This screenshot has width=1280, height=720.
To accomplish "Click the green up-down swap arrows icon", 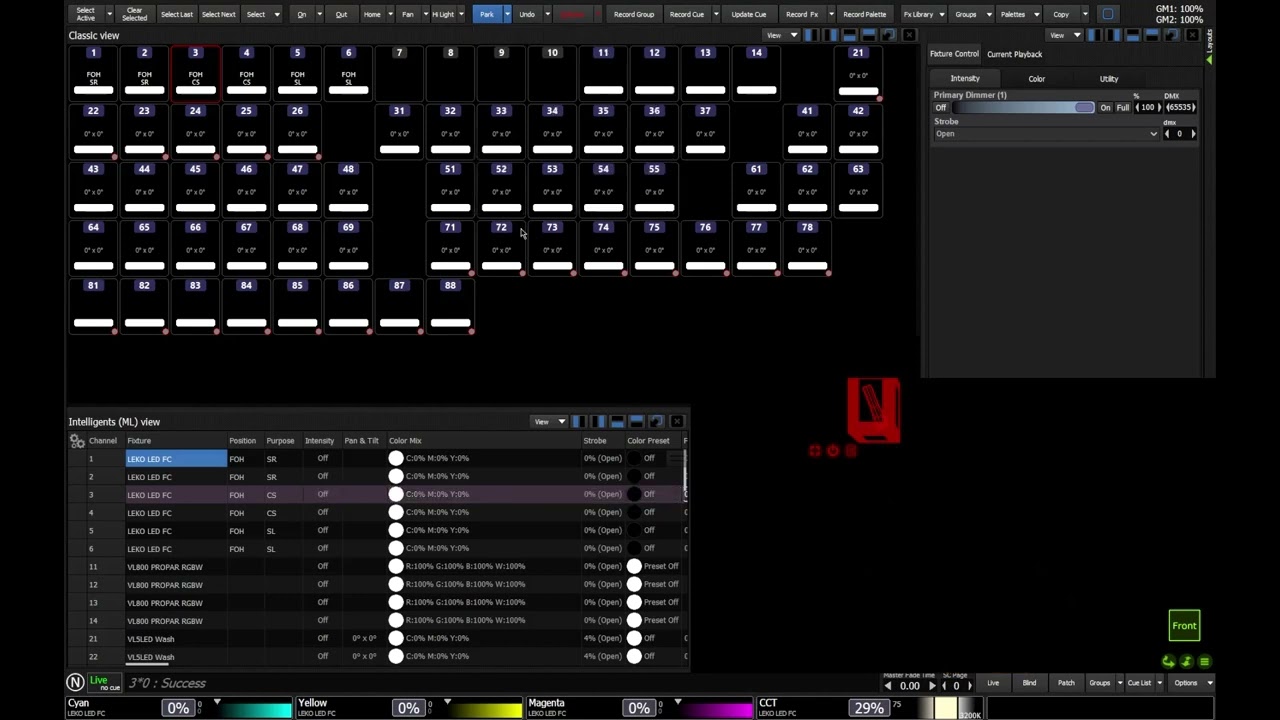I will click(x=1186, y=662).
